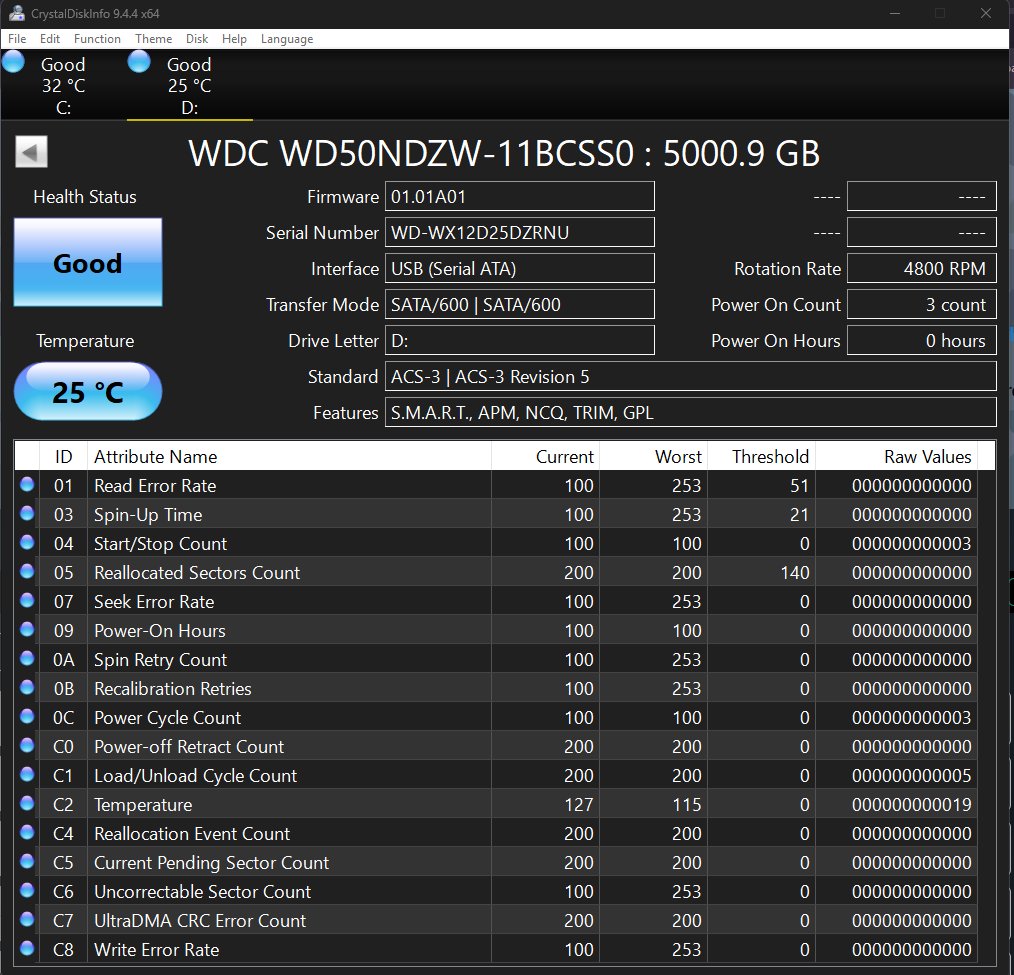
Task: Click the previous disk arrow button
Action: tap(31, 152)
